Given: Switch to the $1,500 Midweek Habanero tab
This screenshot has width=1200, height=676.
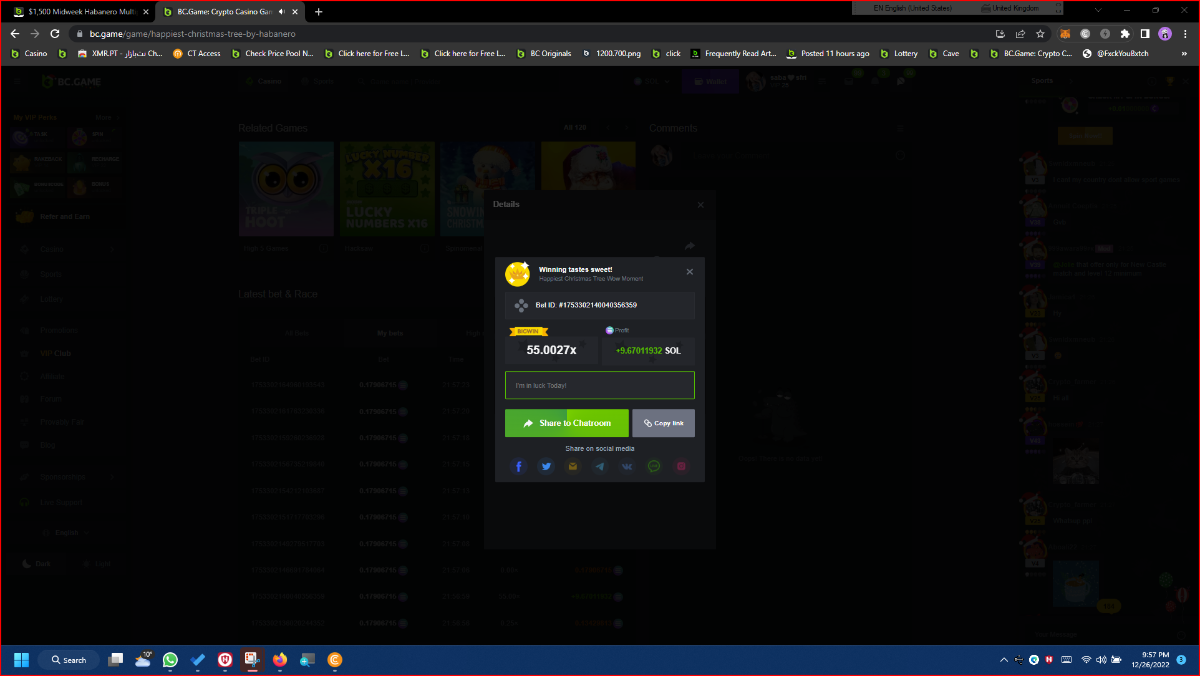Looking at the screenshot, I should point(82,12).
